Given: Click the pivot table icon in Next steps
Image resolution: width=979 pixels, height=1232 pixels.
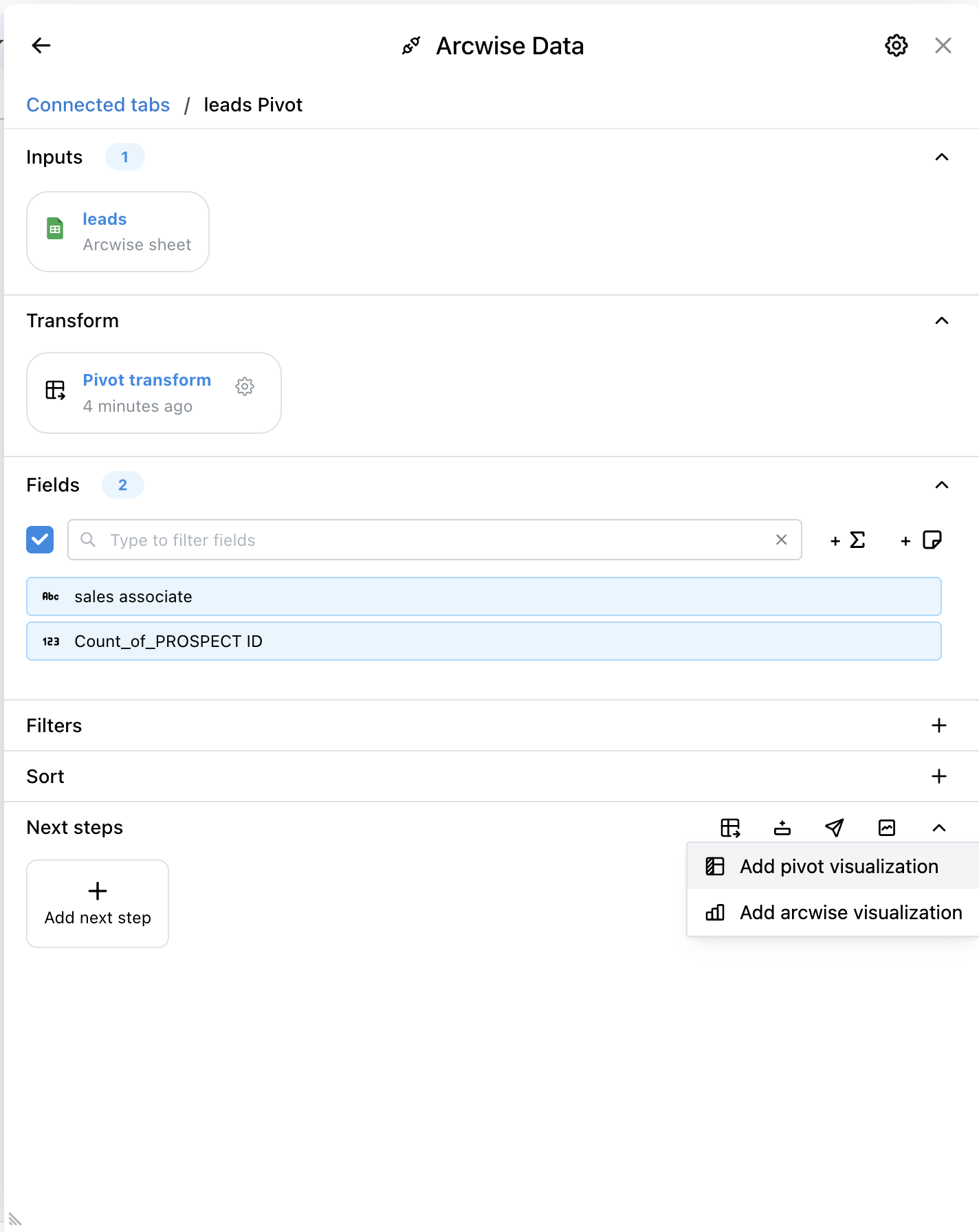Looking at the screenshot, I should (730, 828).
